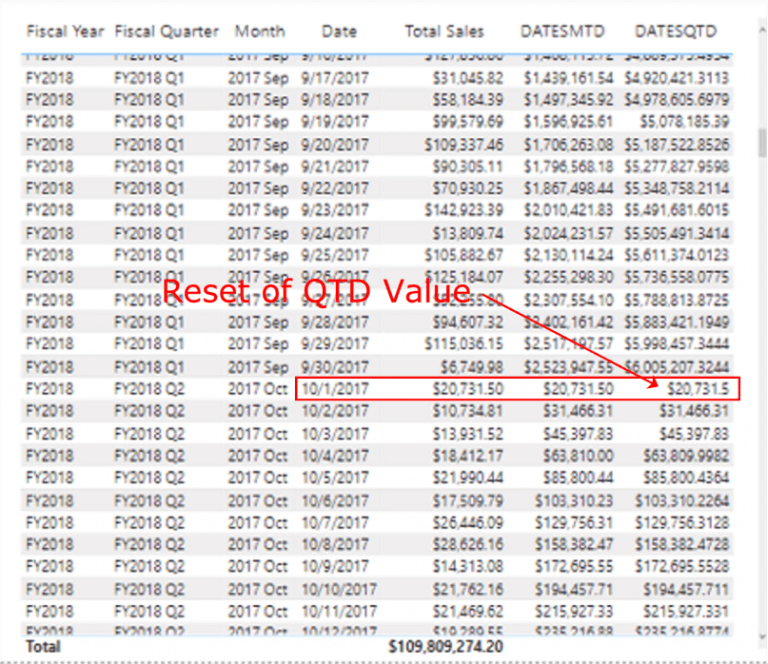Select DATESQTD value $5,491,681.6015
Image resolution: width=768 pixels, height=664 pixels.
[676, 210]
